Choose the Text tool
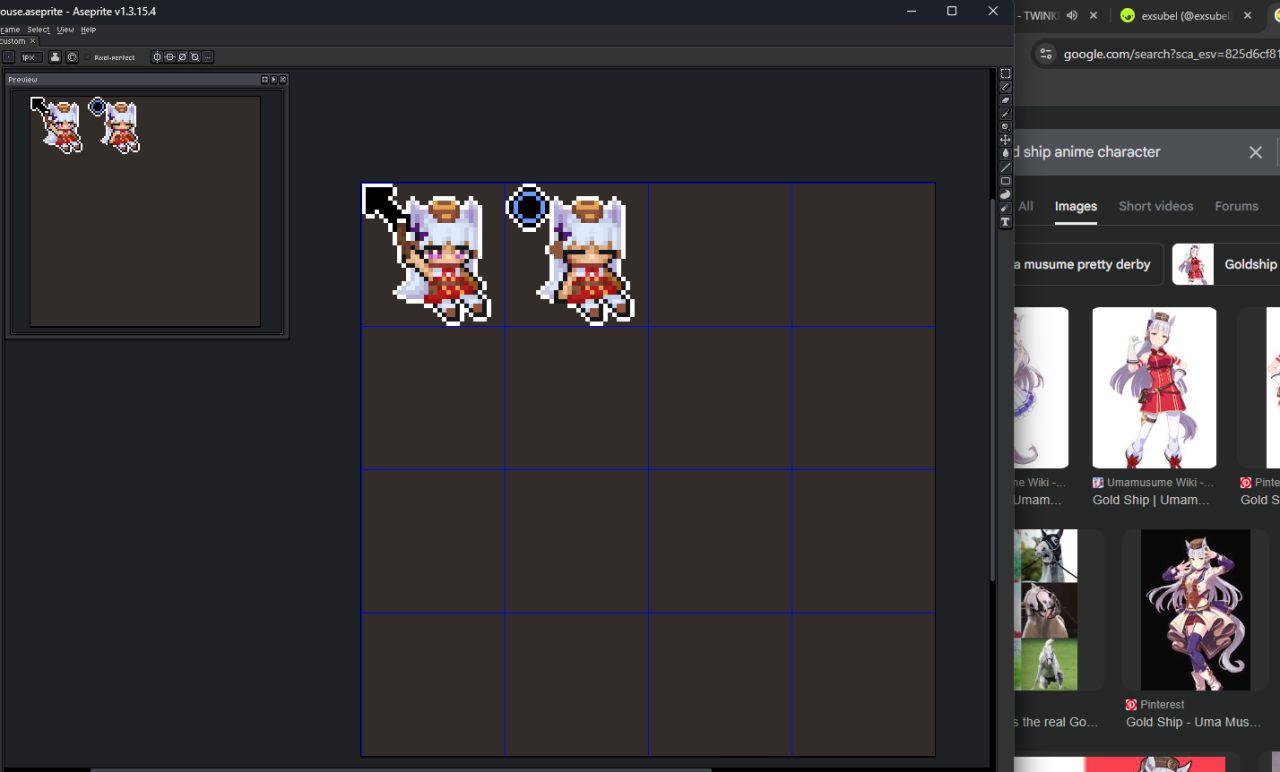 (x=1005, y=221)
